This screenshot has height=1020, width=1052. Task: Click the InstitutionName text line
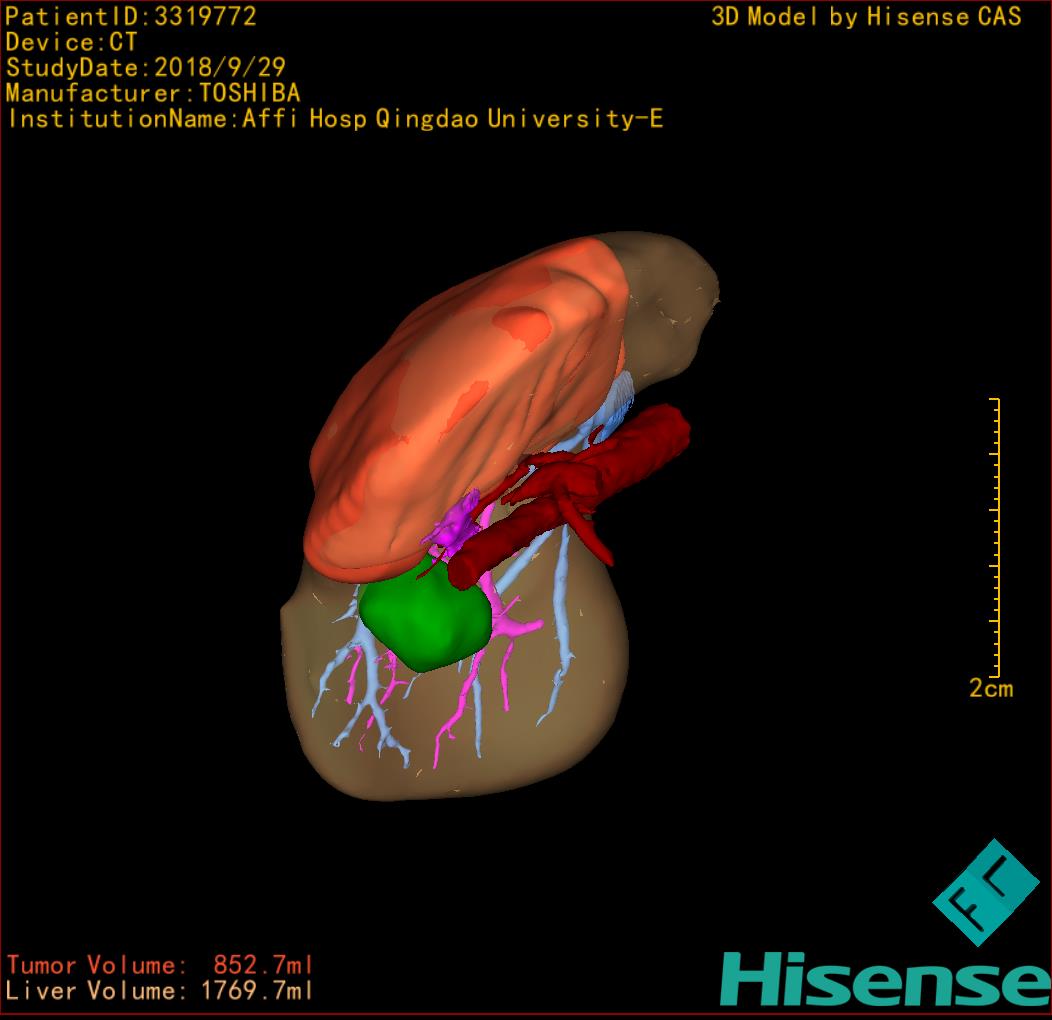point(335,119)
